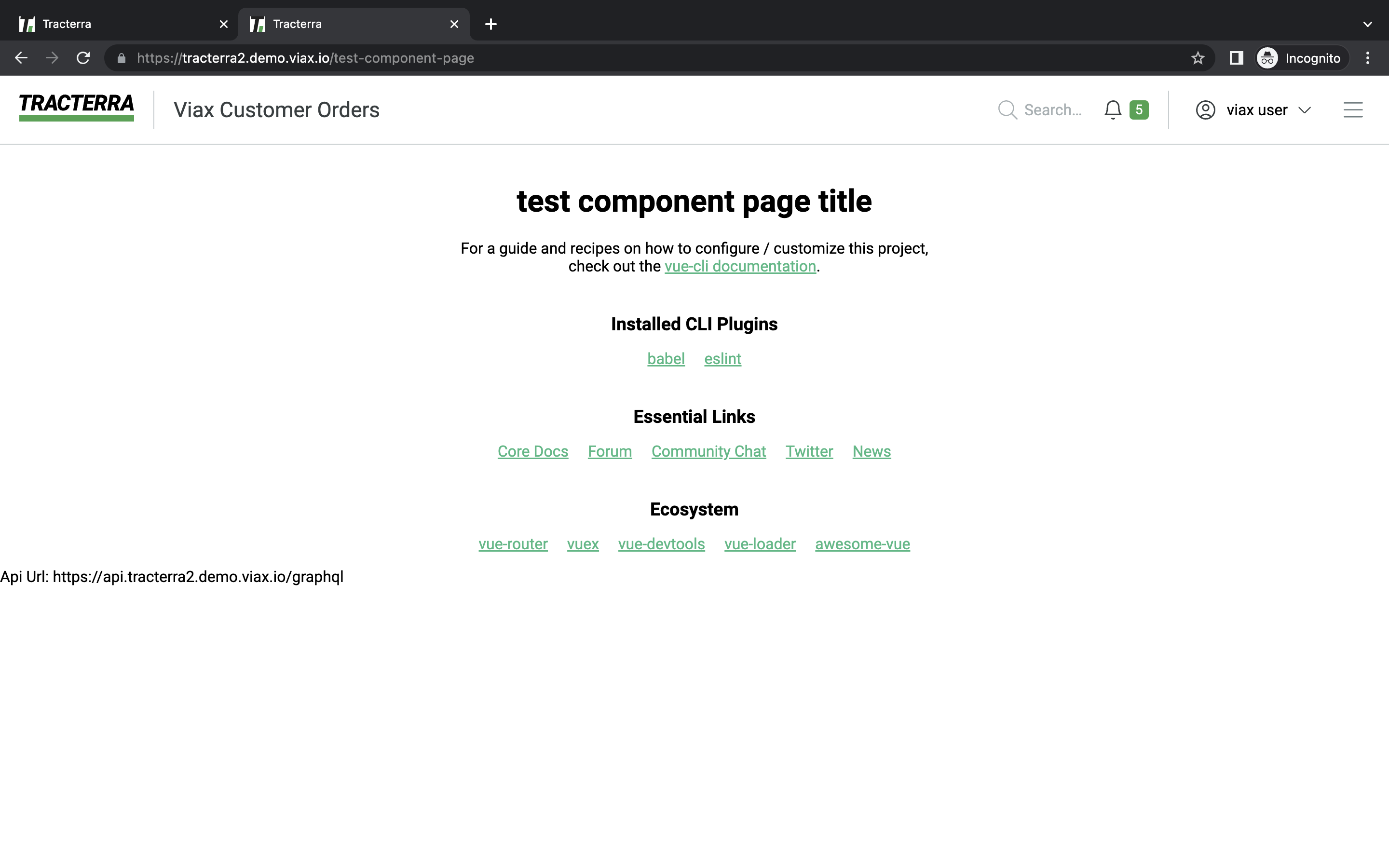Click the Viax Customer Orders title
Viewport: 1389px width, 868px height.
tap(277, 109)
